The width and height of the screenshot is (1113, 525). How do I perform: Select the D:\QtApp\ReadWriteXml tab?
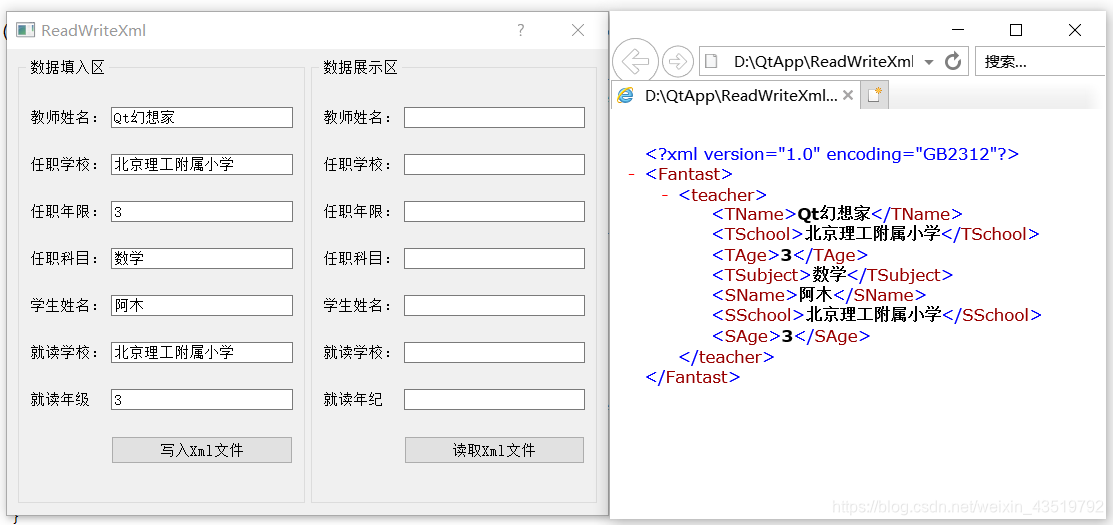pos(736,96)
